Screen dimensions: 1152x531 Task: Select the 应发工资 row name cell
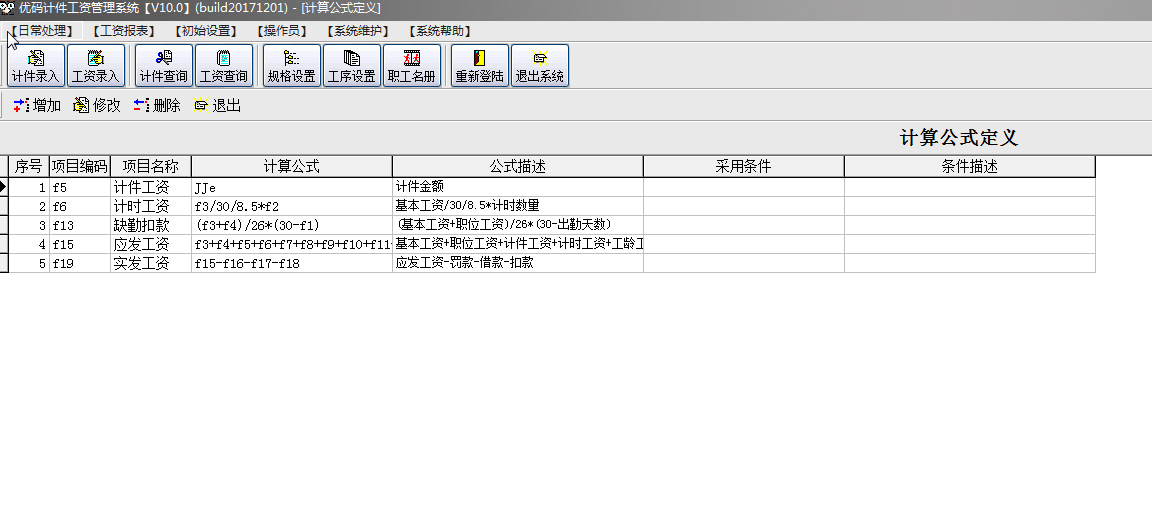[151, 245]
